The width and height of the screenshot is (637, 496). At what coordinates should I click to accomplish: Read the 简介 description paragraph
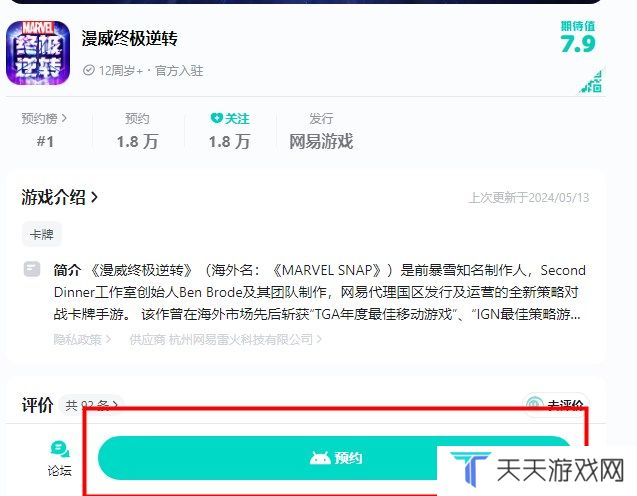click(320, 292)
